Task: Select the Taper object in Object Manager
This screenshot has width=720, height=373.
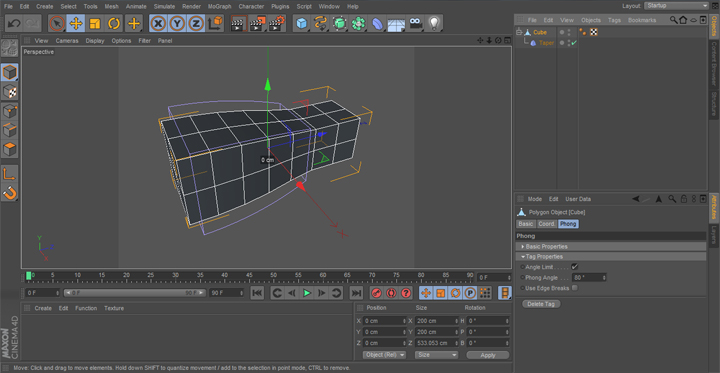Action: [x=546, y=43]
